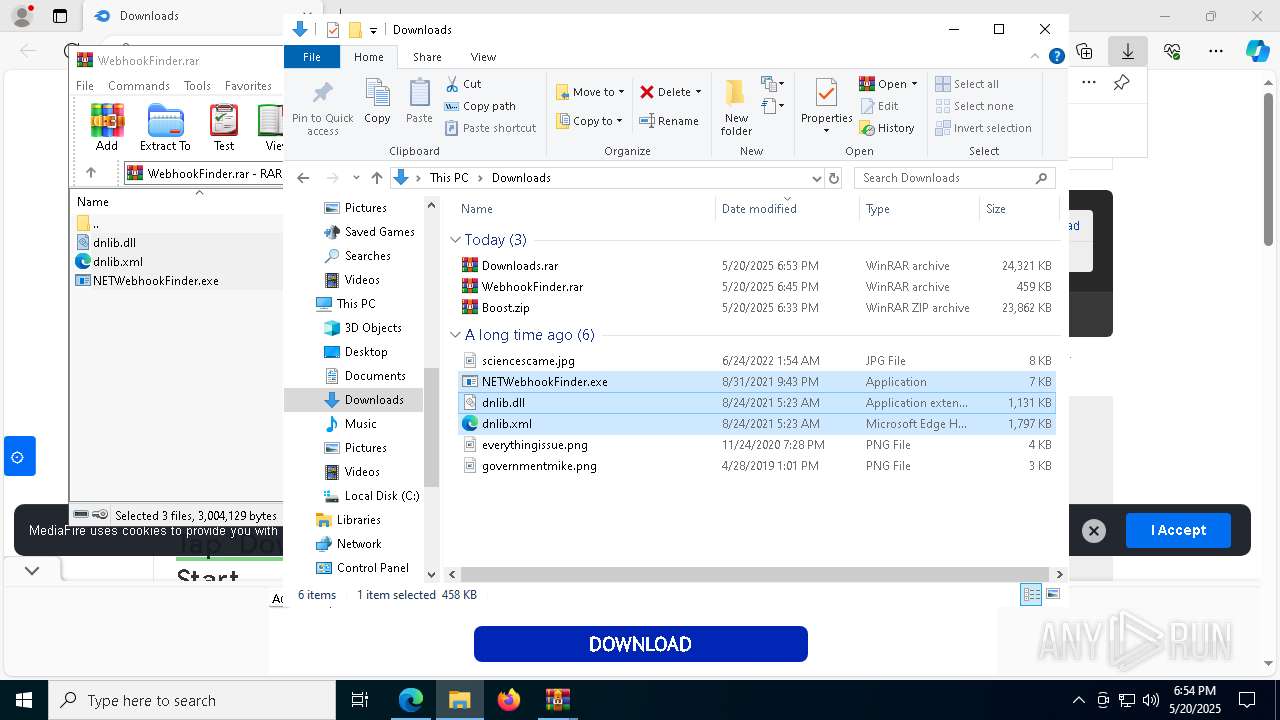Select everythingissue.png file

pyautogui.click(x=757, y=445)
